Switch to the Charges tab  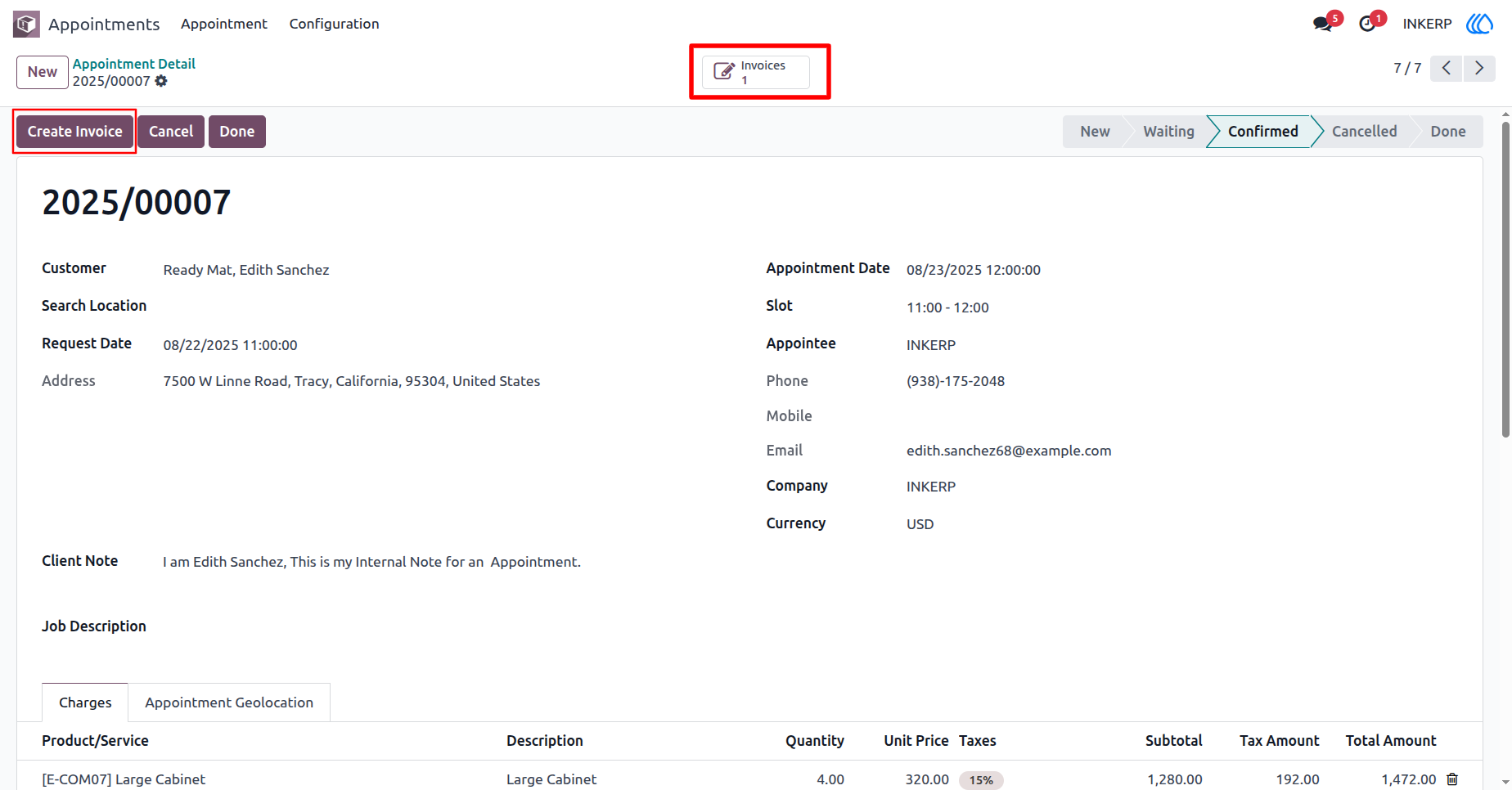pyautogui.click(x=85, y=702)
